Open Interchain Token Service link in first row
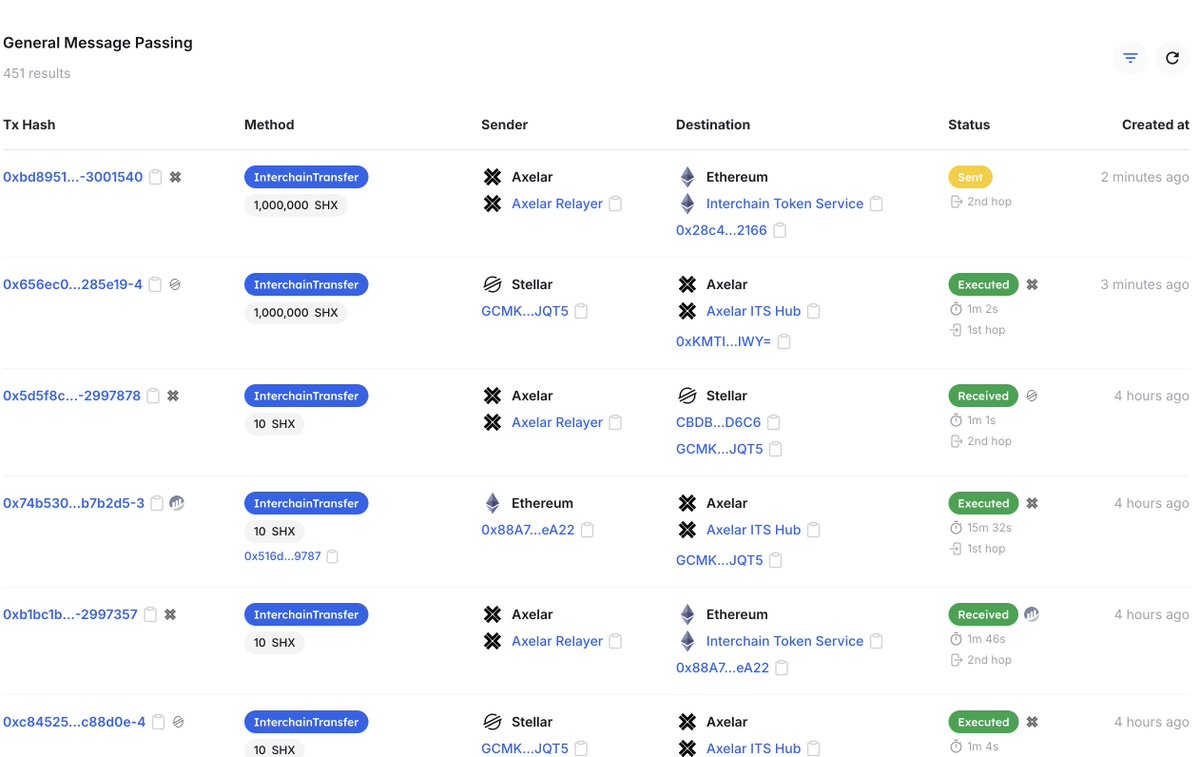The width and height of the screenshot is (1200, 757). pos(784,204)
